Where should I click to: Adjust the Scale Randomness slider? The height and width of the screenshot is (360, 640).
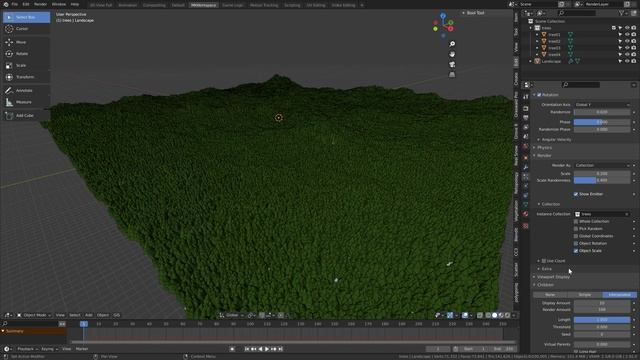[602, 180]
